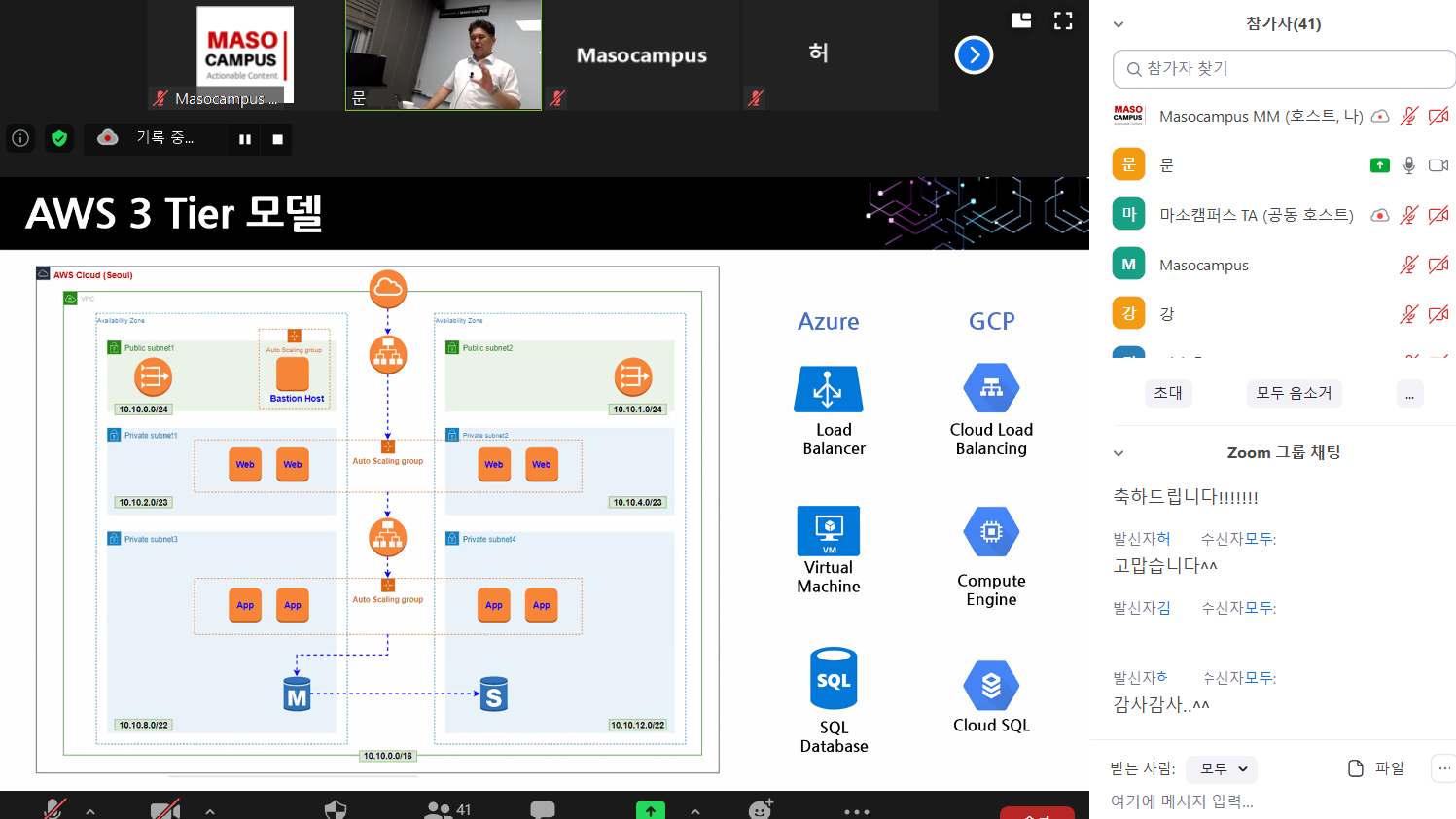
Task: Show next participant videos with blue arrow
Action: click(x=974, y=55)
